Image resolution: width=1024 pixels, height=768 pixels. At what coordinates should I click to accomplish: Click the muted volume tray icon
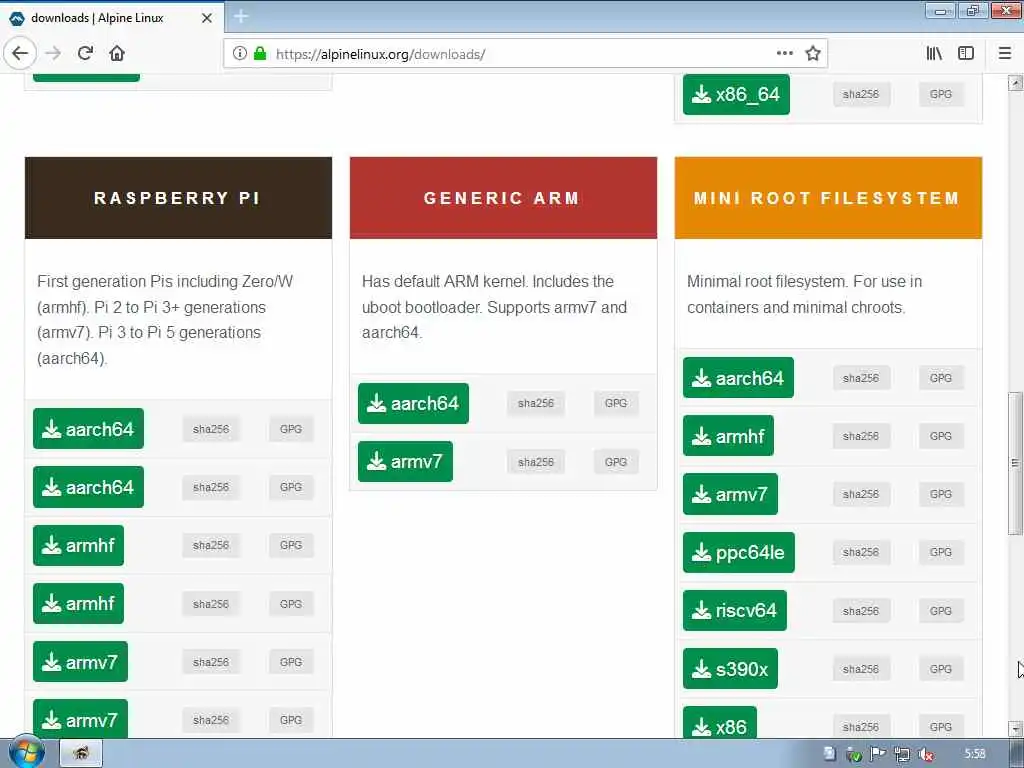tap(925, 754)
